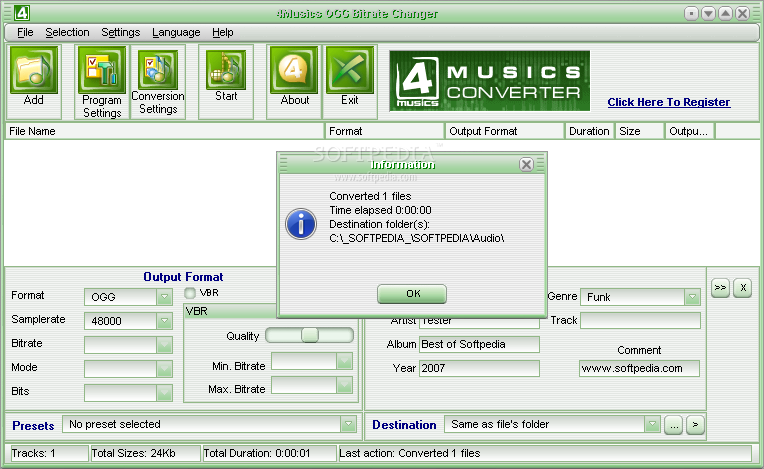Open the Selection menu

tap(67, 32)
